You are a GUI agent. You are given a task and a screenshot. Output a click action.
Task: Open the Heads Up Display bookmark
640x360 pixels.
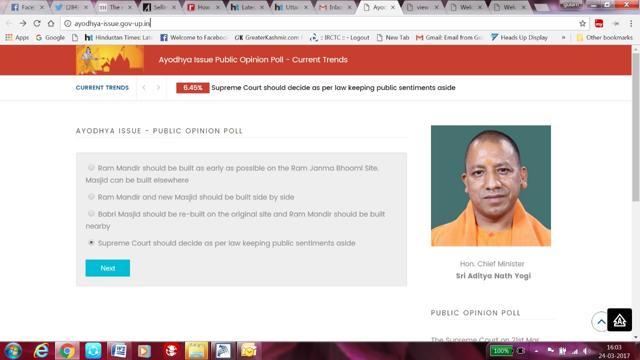click(519, 38)
